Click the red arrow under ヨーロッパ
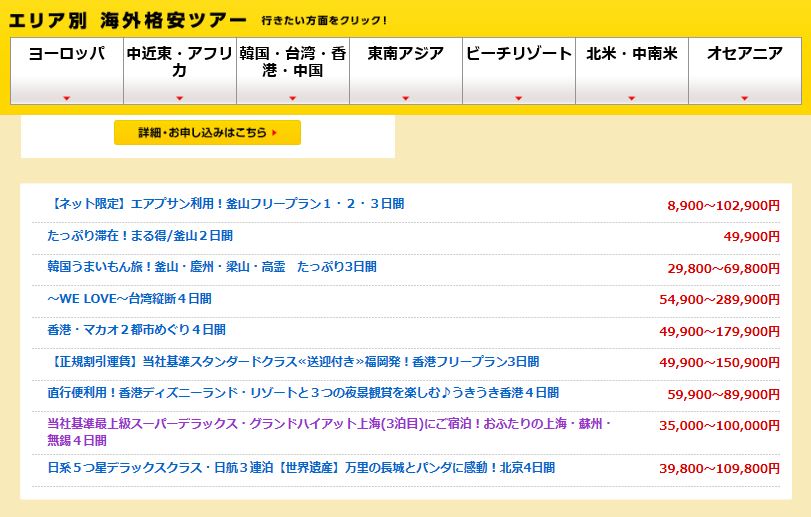 click(x=66, y=98)
